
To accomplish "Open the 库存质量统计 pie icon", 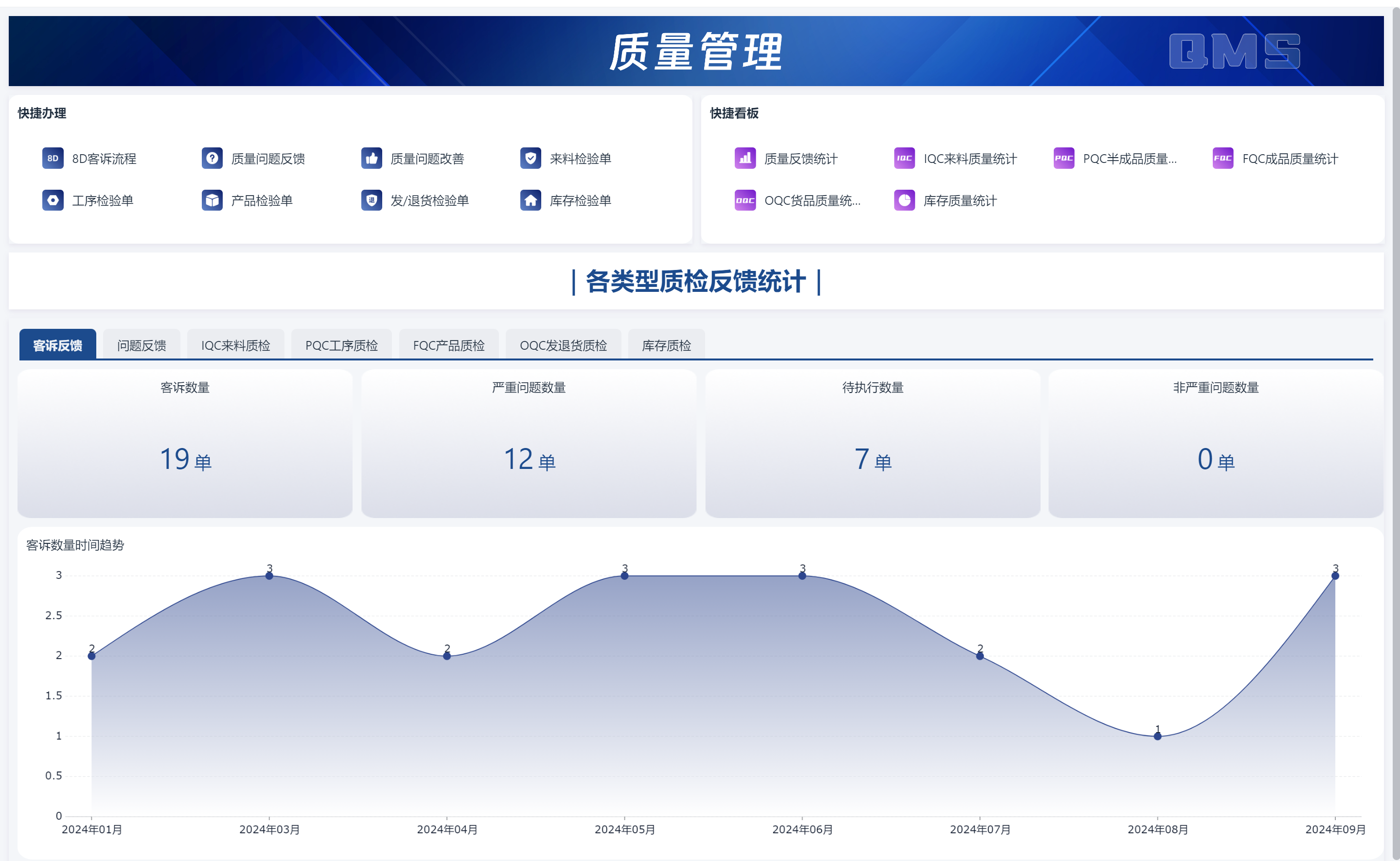I will pos(904,200).
